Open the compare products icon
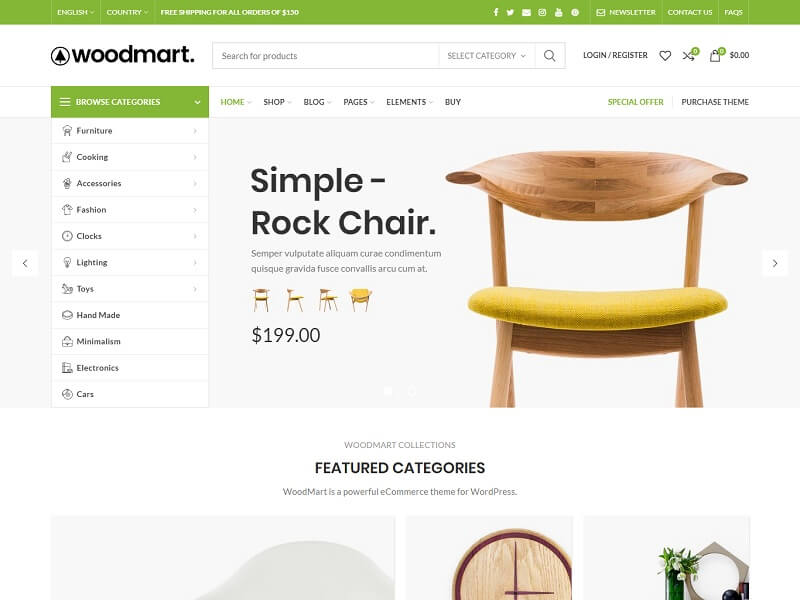This screenshot has height=600, width=800. [x=689, y=55]
